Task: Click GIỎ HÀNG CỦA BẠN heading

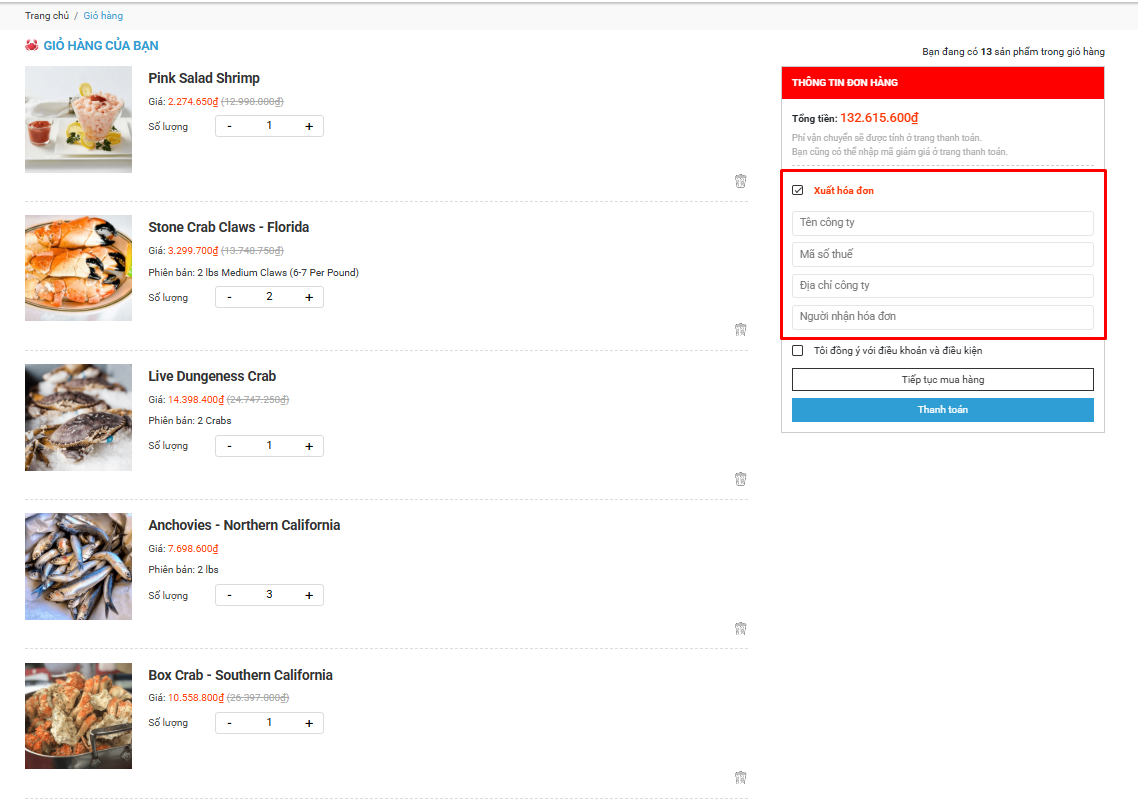Action: [101, 45]
